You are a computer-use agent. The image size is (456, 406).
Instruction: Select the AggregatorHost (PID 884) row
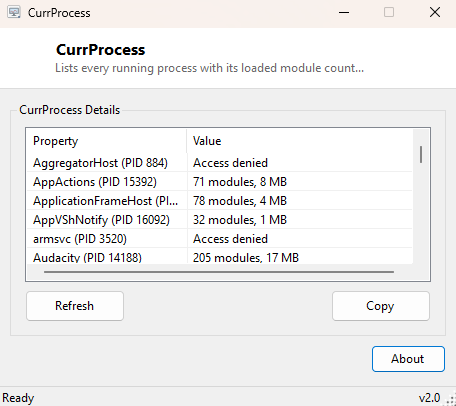tap(220, 163)
